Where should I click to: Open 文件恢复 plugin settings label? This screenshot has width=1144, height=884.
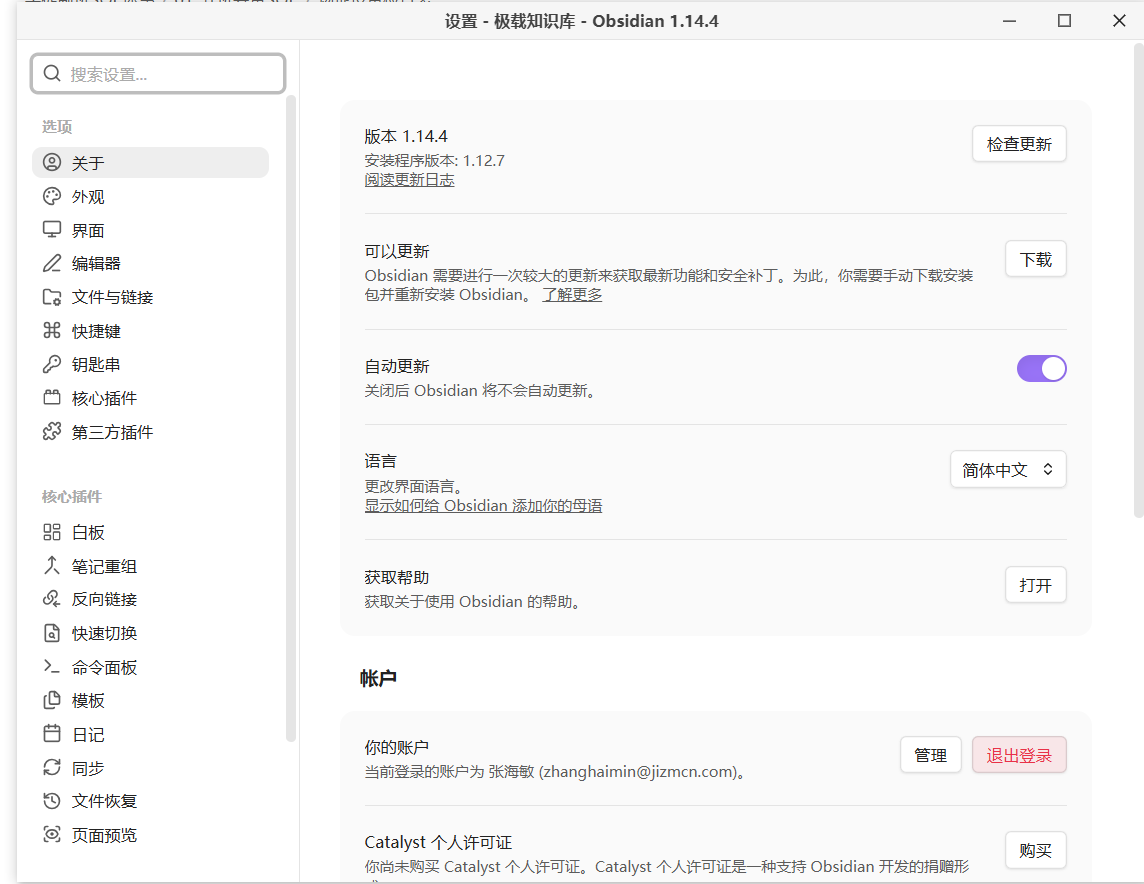pyautogui.click(x=104, y=801)
